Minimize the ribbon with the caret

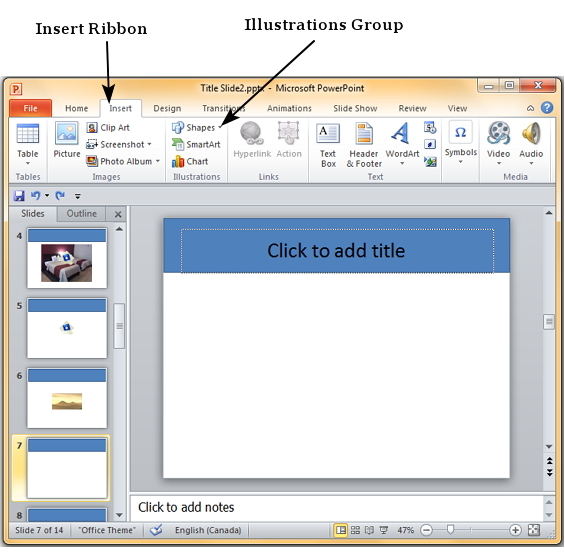click(530, 108)
